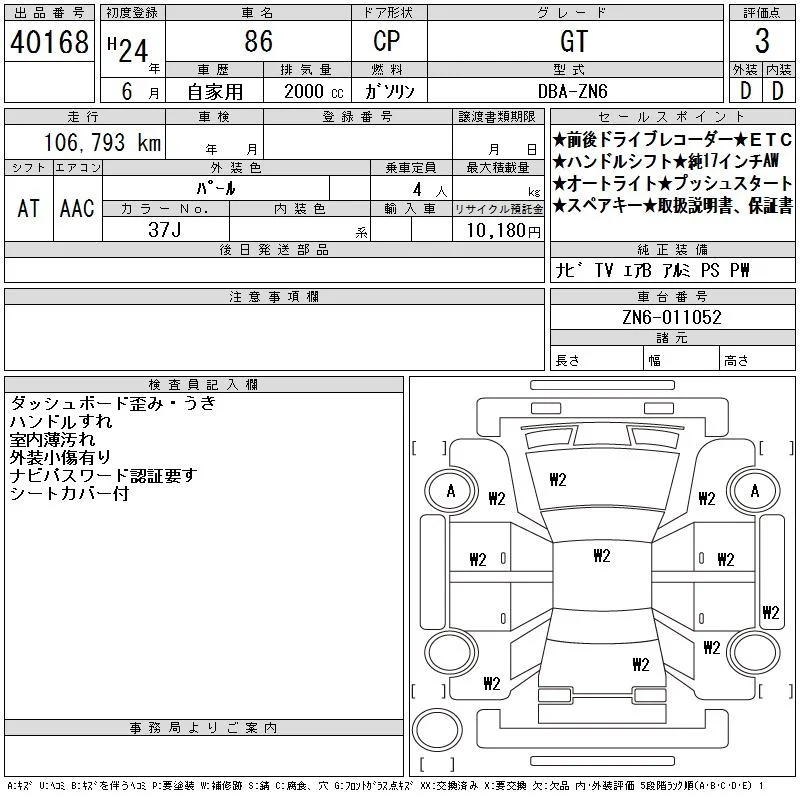800x800 pixels.
Task: Click the 注意事項欄 empty notes area
Action: point(274,337)
